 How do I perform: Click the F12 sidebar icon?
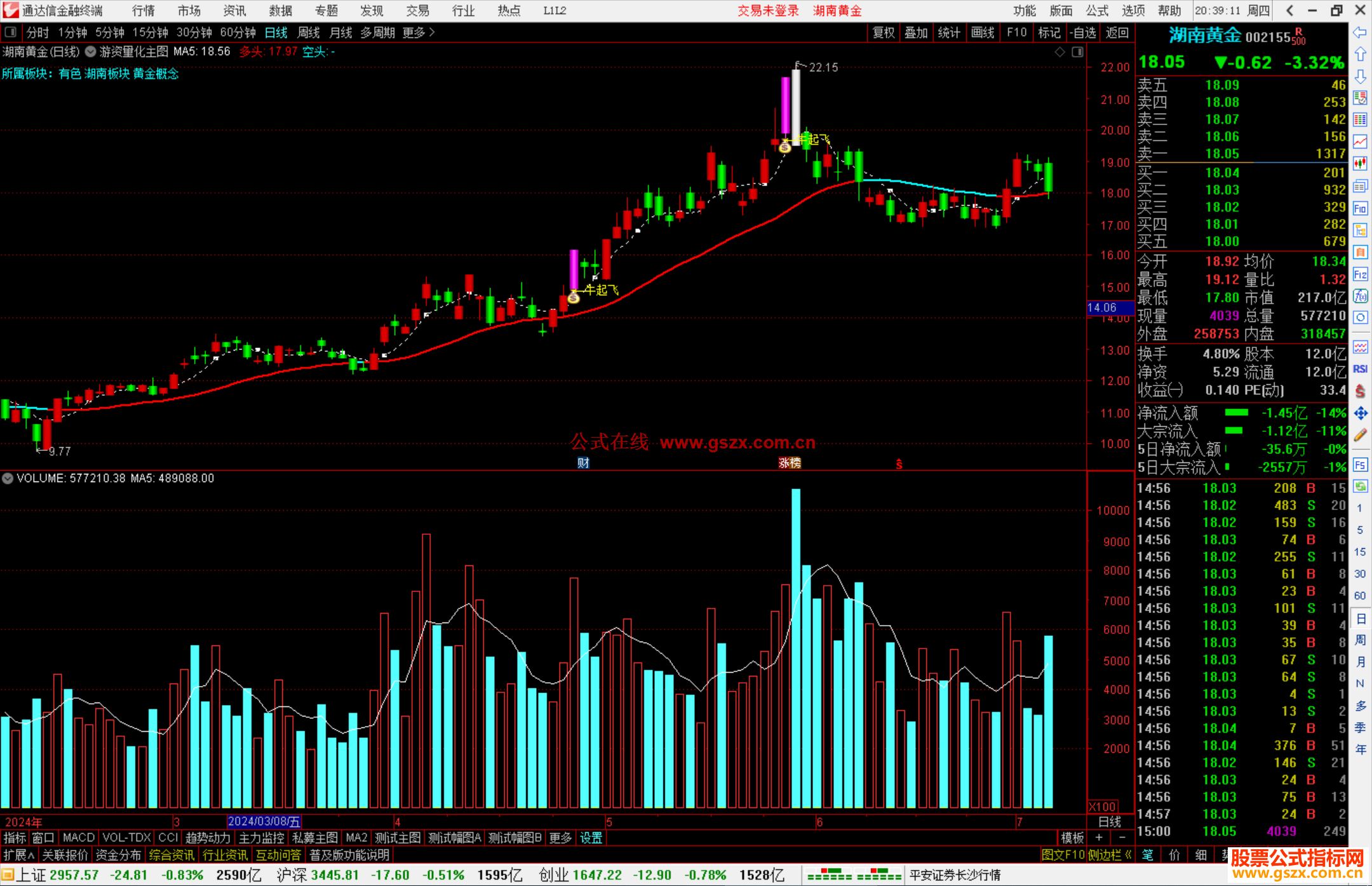1360,274
